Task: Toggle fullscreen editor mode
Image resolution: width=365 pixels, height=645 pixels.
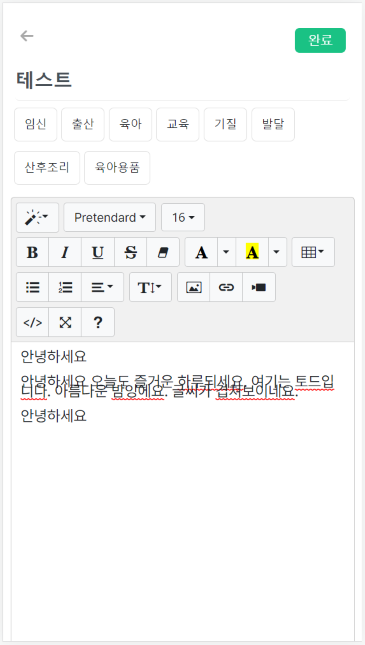Action: tap(65, 322)
